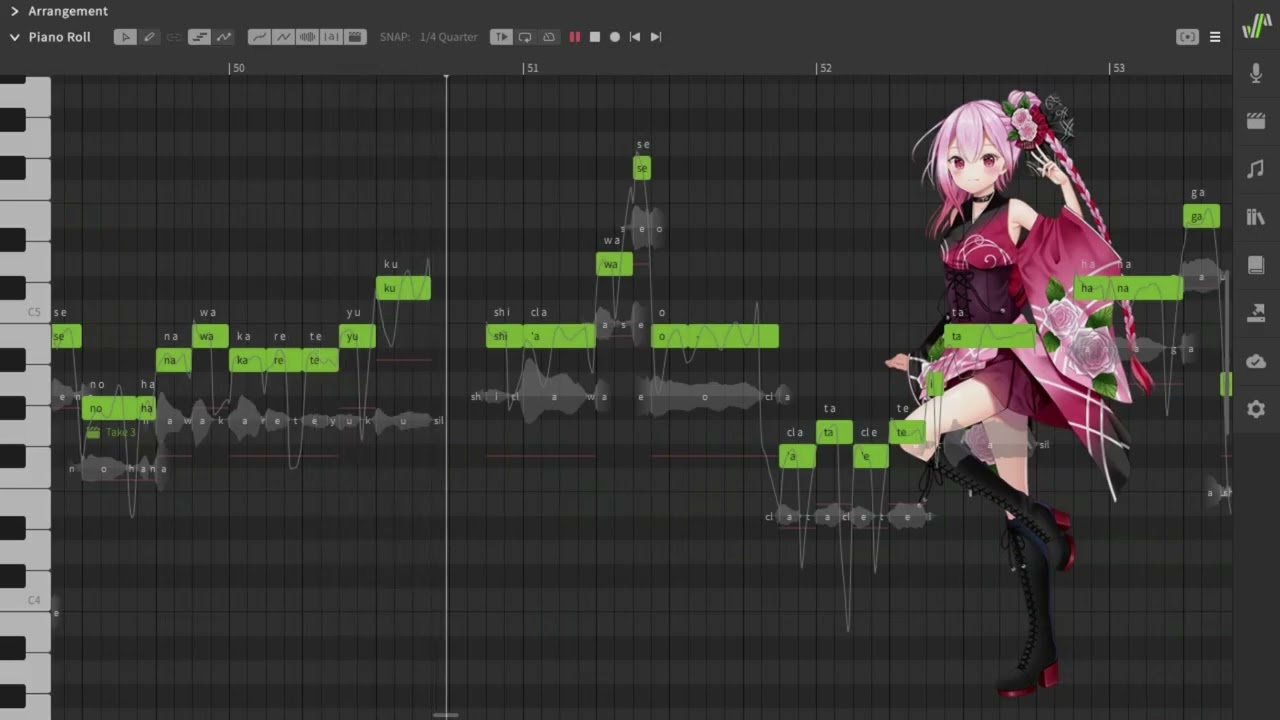The image size is (1280, 720).
Task: Switch to pitch editing mode icon
Action: pos(224,37)
